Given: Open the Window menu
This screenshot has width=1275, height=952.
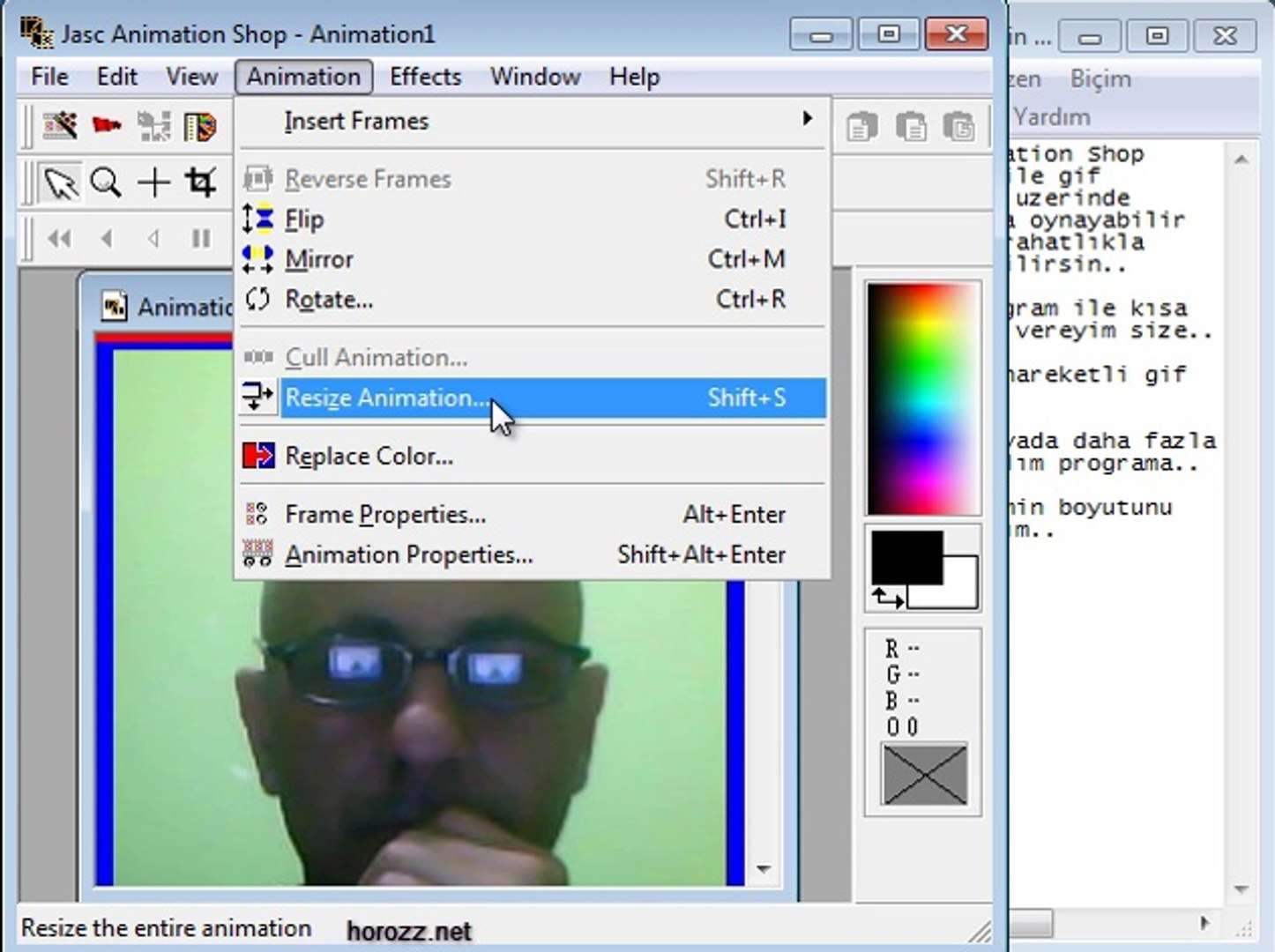Looking at the screenshot, I should coord(535,77).
